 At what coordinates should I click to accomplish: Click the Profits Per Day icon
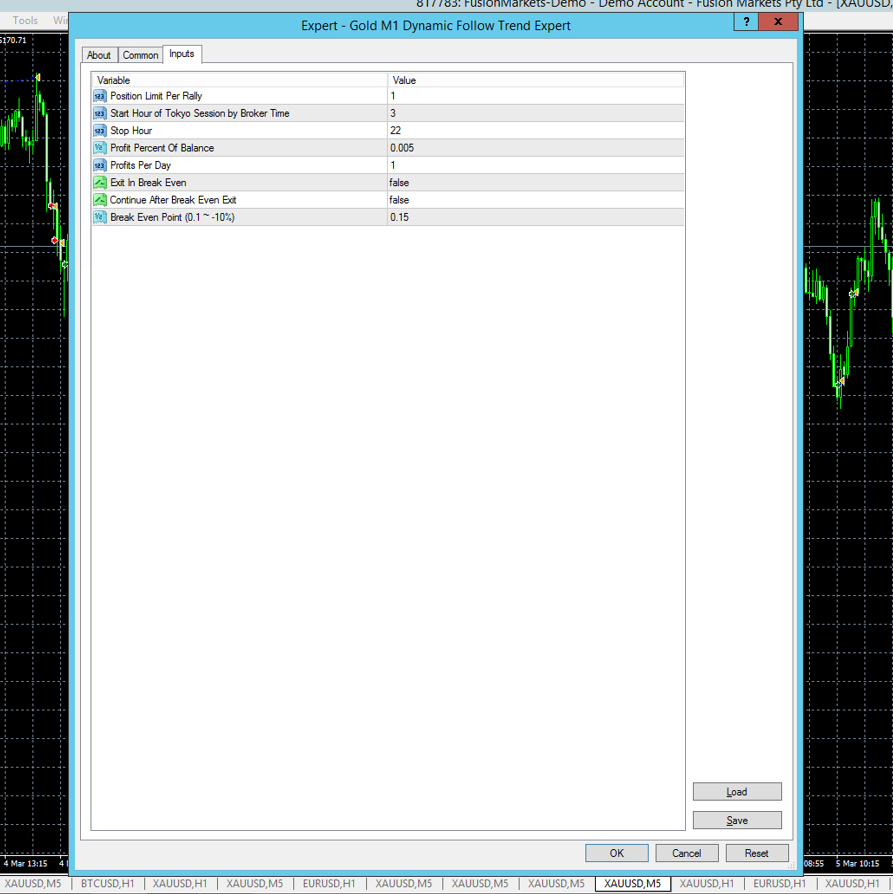coord(100,165)
